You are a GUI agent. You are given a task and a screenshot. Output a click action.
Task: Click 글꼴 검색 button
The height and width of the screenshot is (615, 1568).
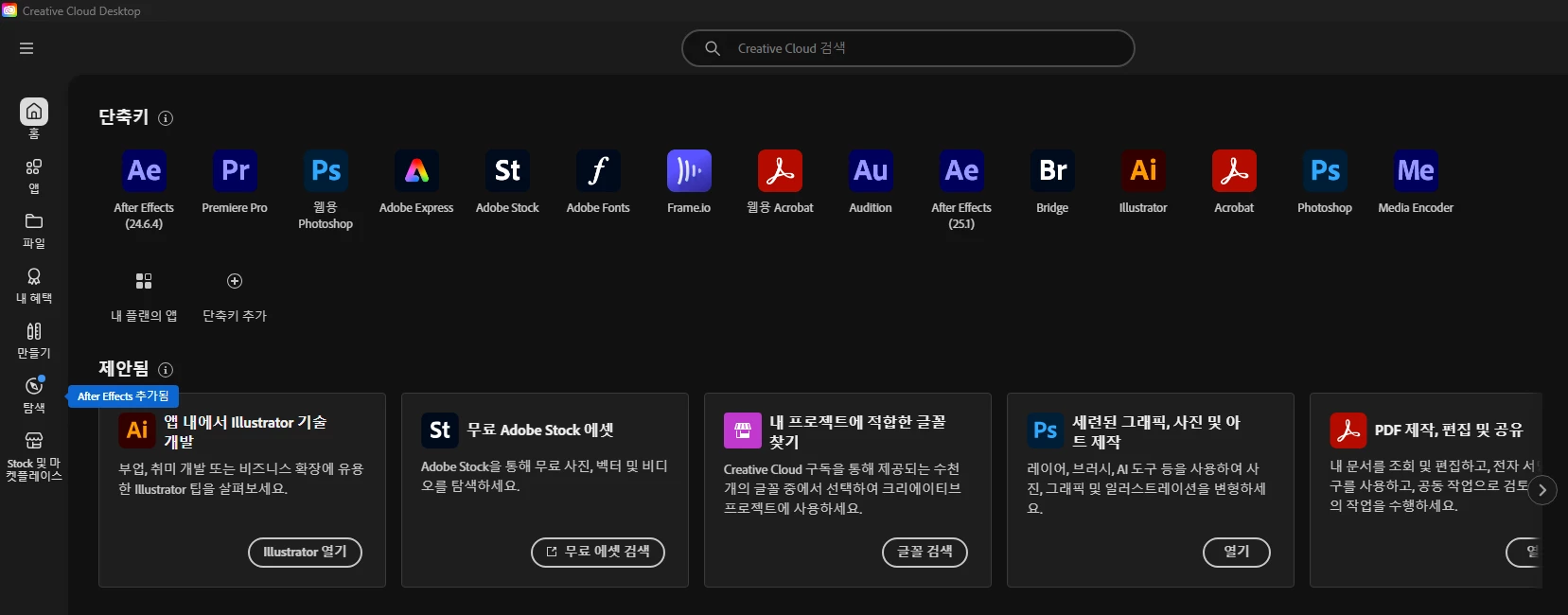click(925, 552)
